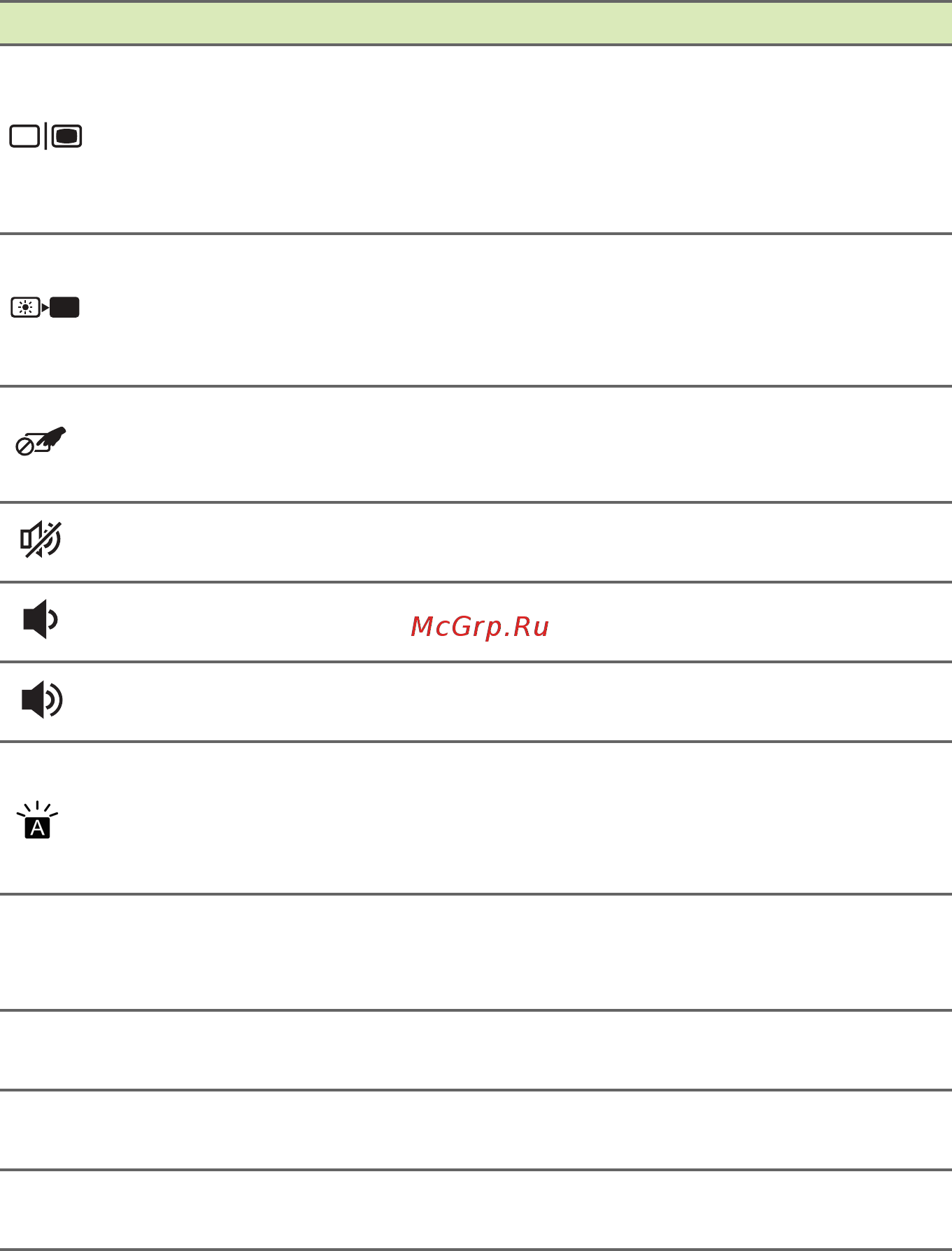Select first blank row below backlight icon

point(476,952)
